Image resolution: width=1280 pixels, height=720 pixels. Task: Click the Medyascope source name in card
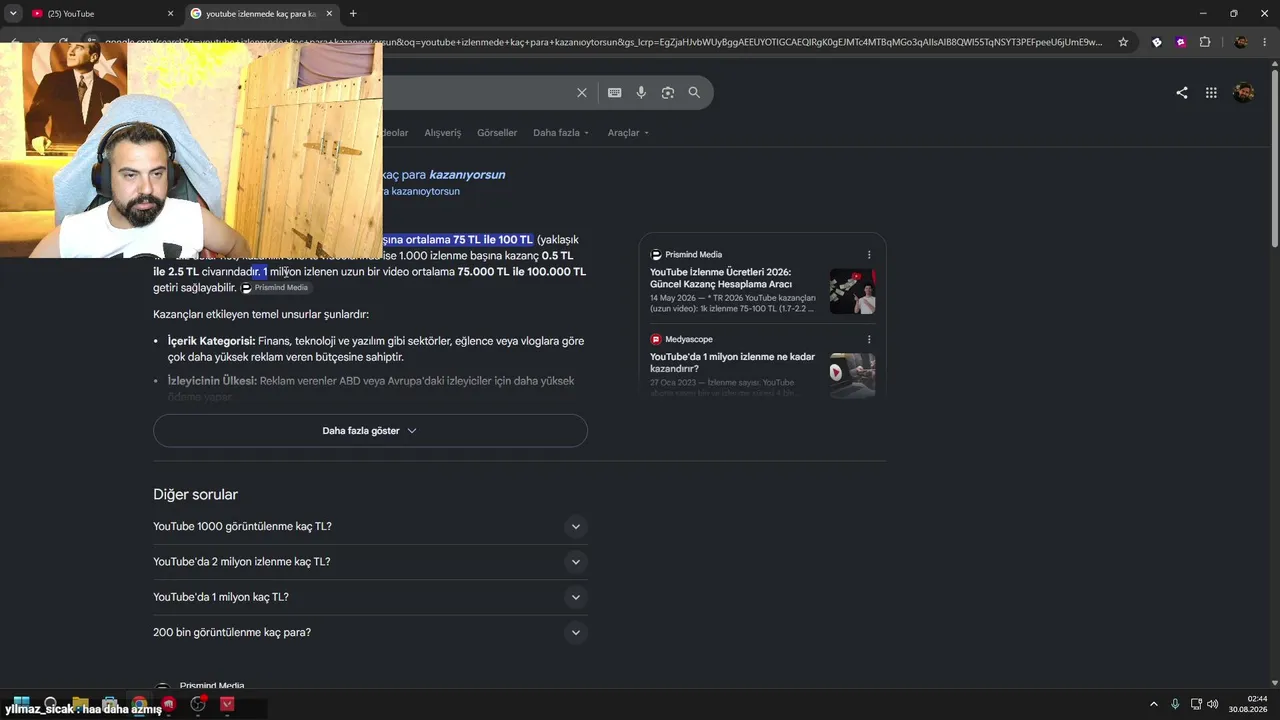(689, 340)
